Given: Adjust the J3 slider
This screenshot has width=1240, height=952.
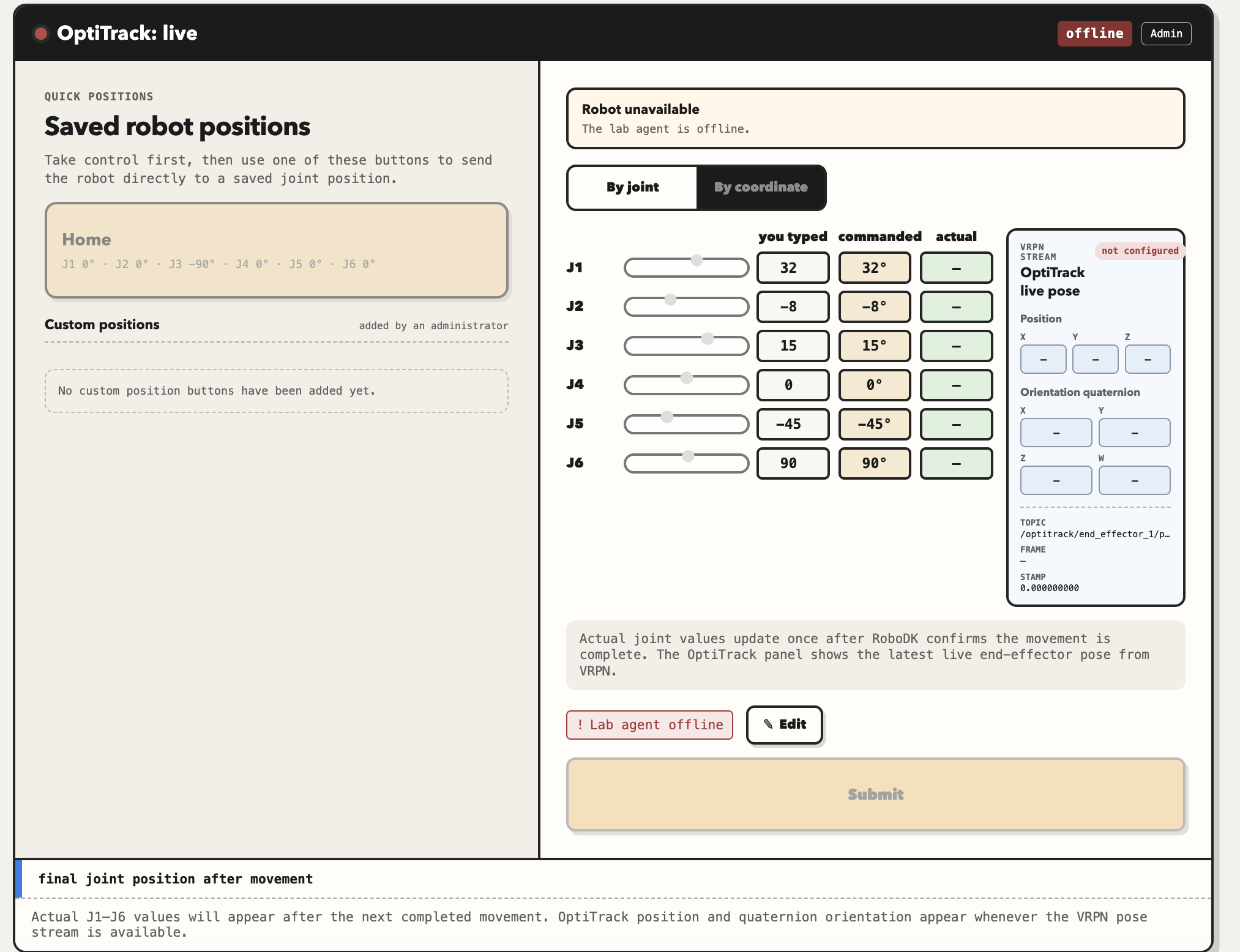Looking at the screenshot, I should tap(686, 346).
